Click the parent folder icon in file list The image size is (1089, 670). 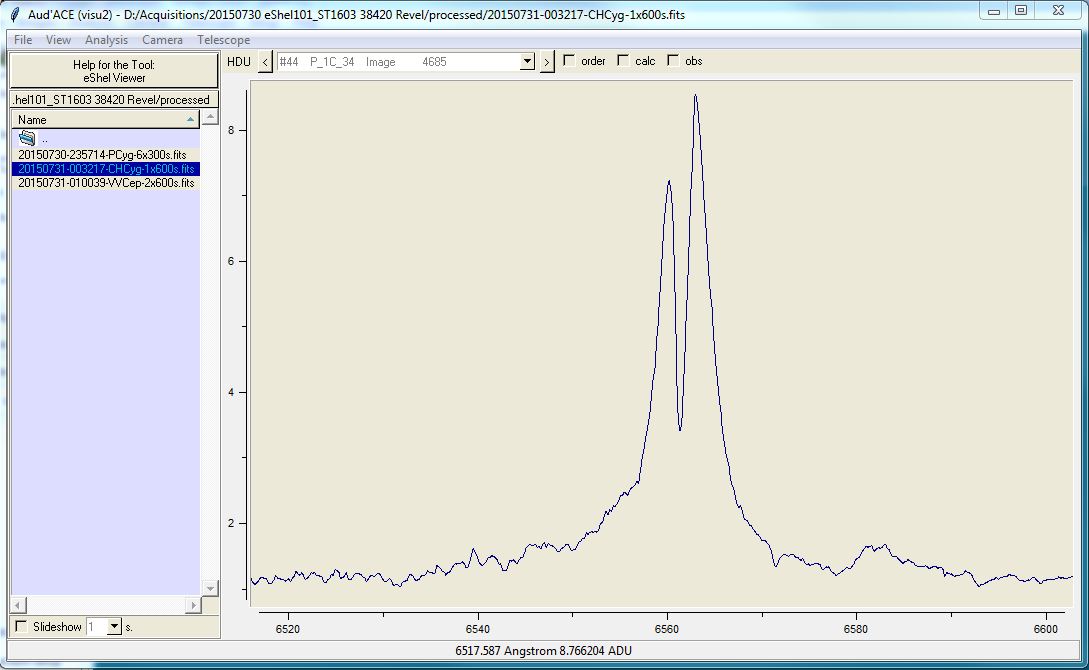point(27,138)
